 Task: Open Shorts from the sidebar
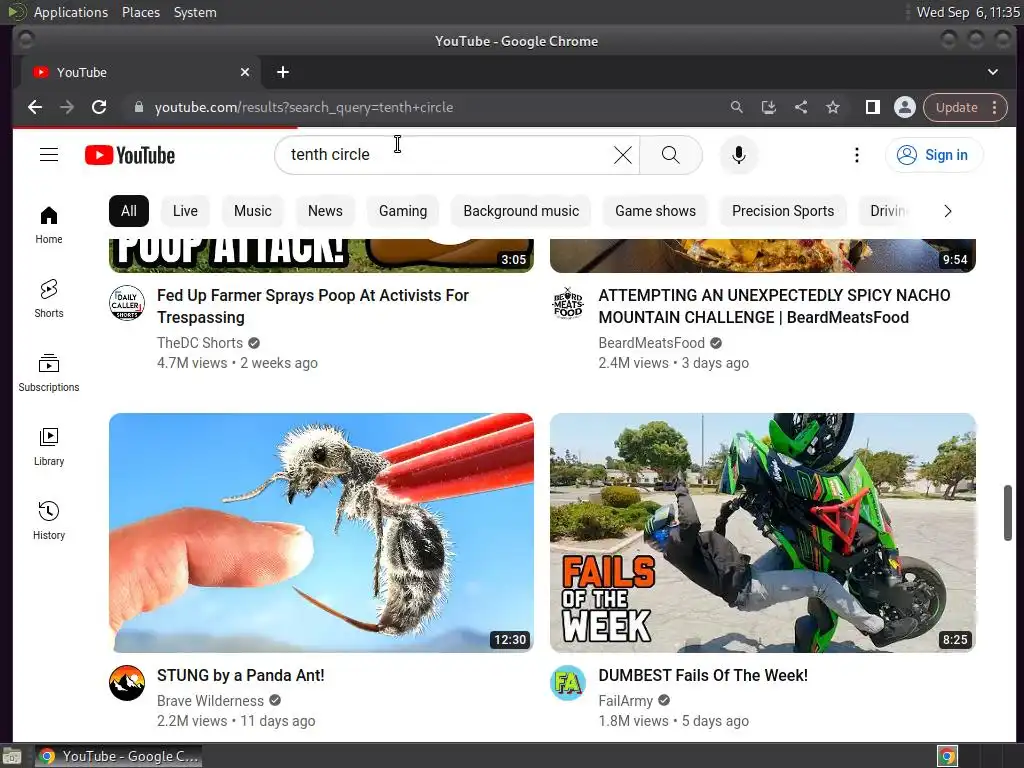[x=49, y=299]
